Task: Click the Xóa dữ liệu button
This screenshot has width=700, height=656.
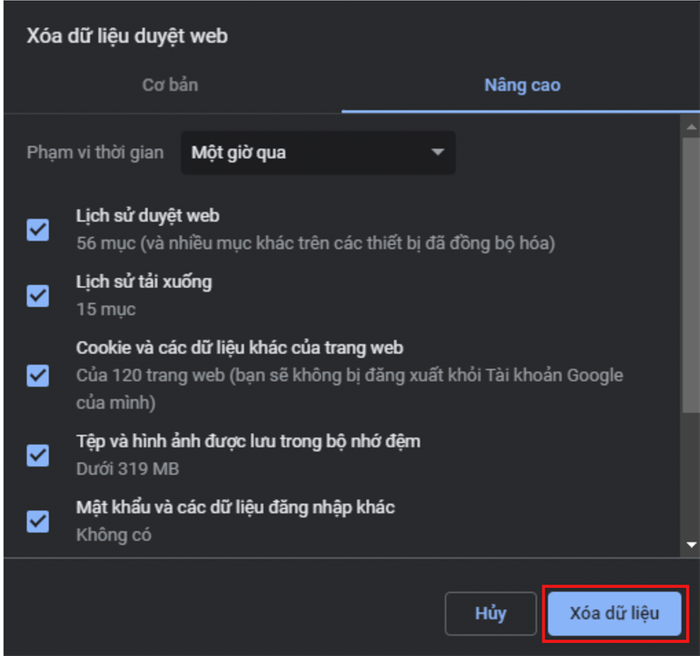Action: coord(614,614)
